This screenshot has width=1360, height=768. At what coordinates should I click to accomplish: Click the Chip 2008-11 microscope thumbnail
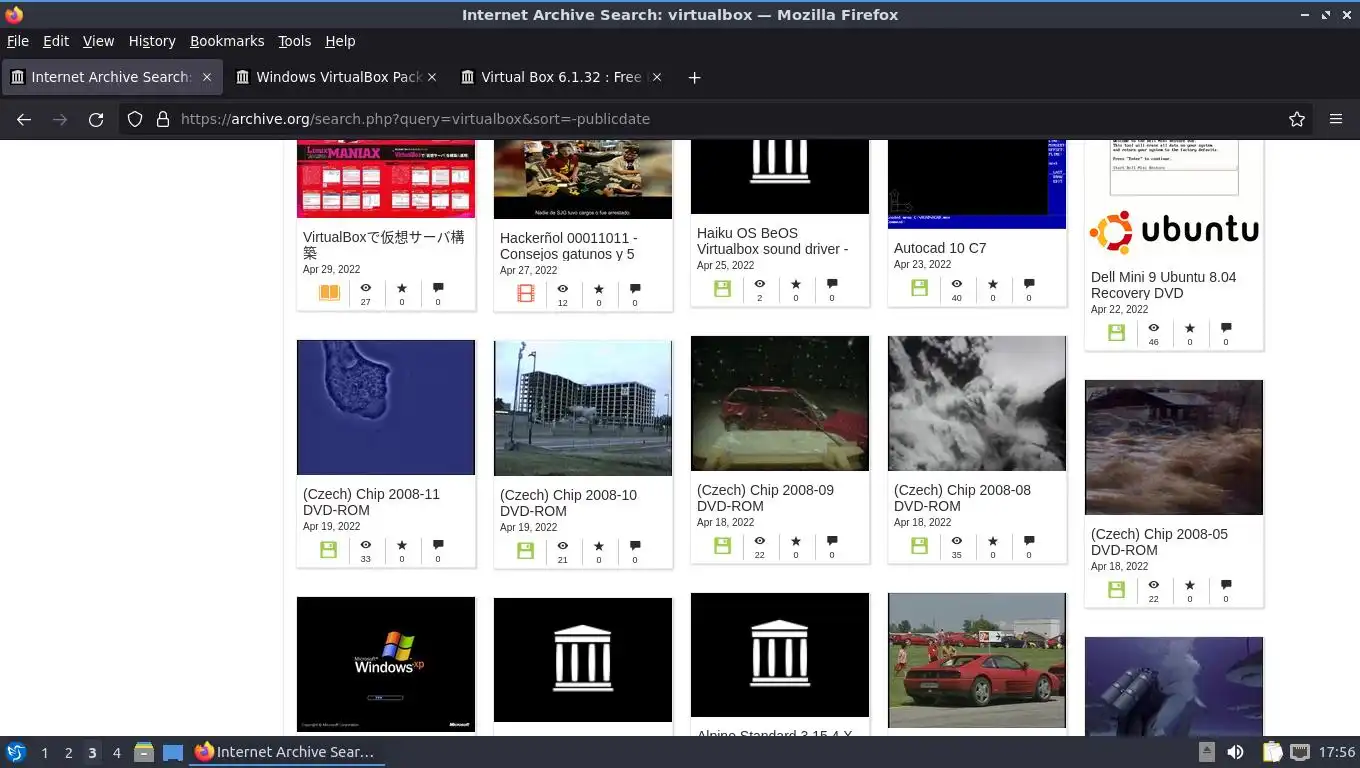click(386, 407)
